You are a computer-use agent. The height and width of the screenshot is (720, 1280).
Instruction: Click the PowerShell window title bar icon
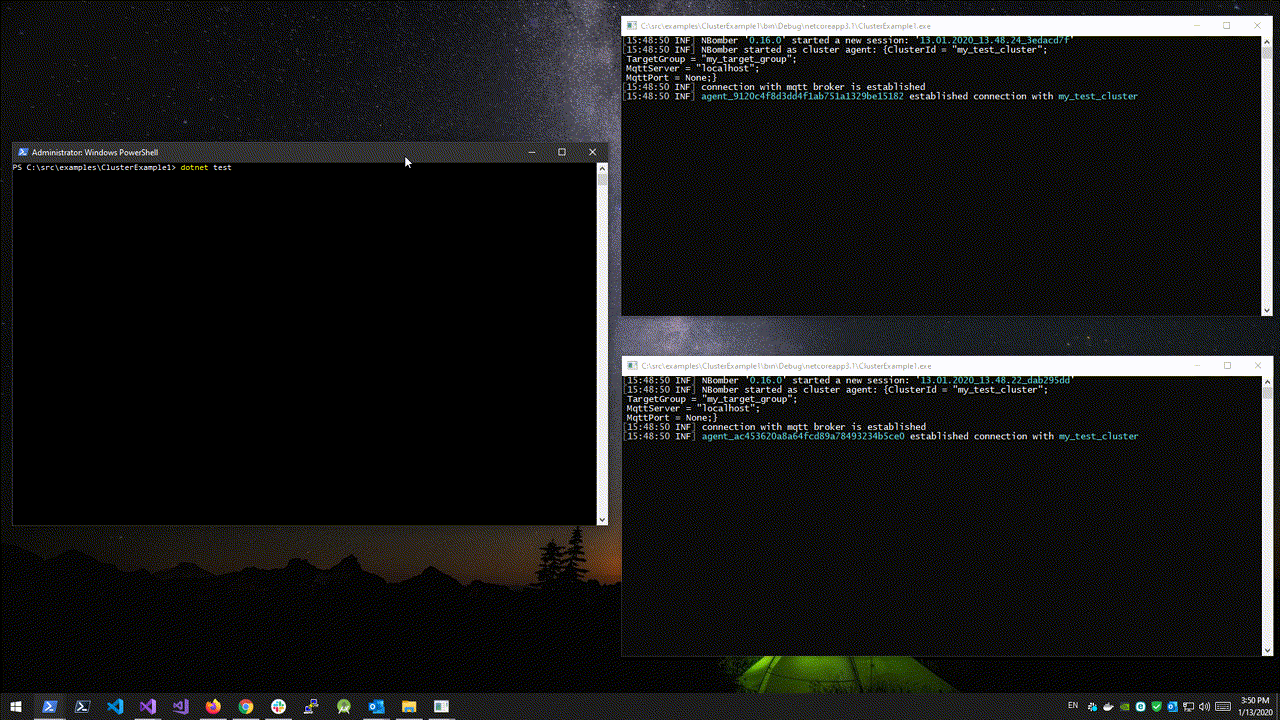pos(23,152)
